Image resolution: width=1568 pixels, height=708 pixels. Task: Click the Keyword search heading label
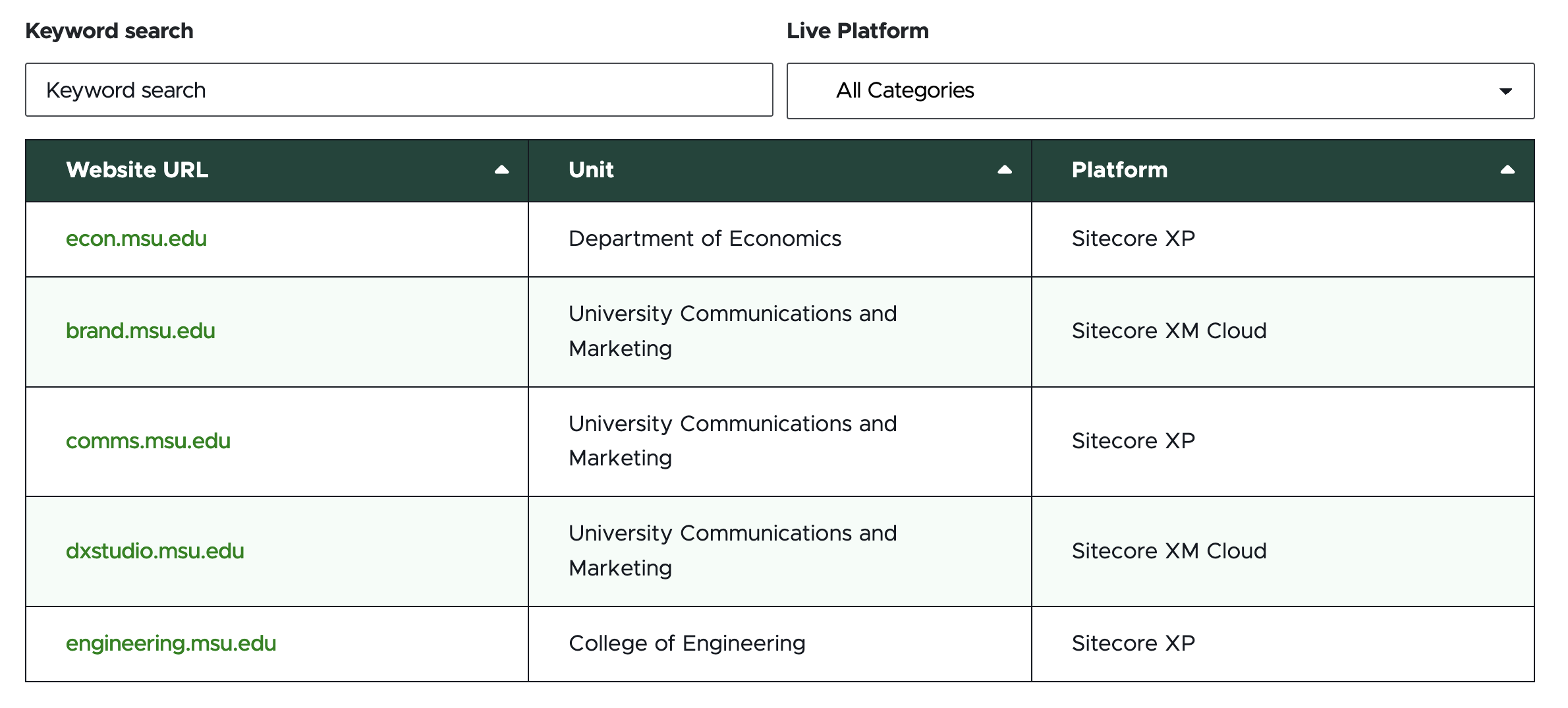pos(109,31)
